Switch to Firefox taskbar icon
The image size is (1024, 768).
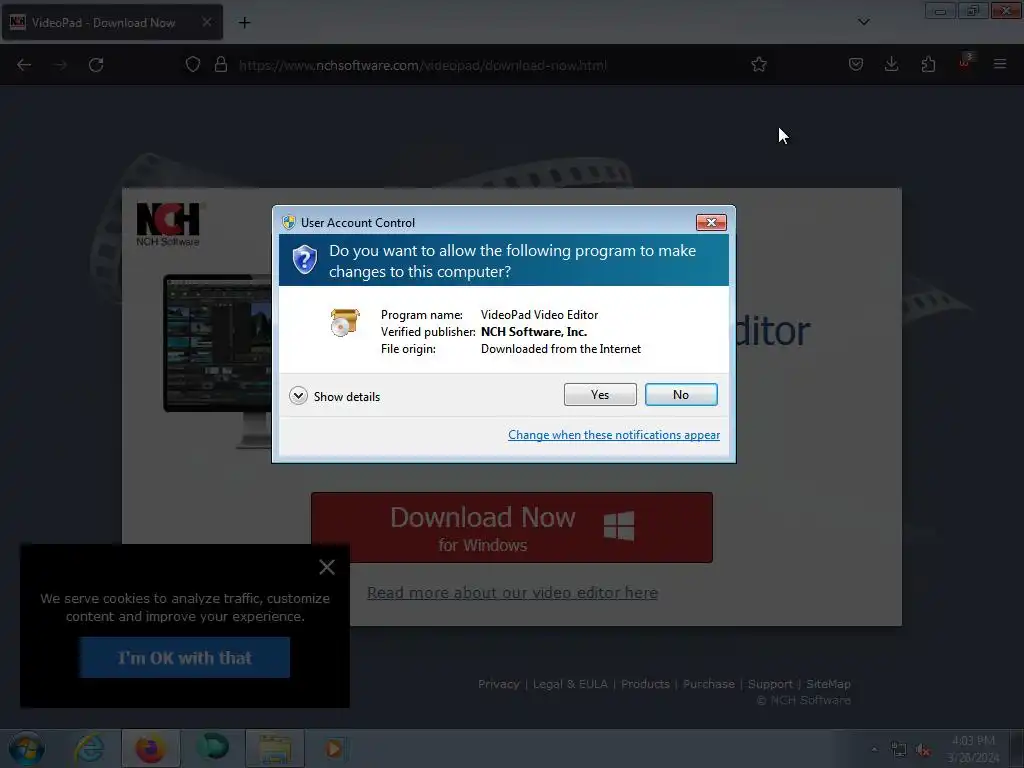click(150, 748)
